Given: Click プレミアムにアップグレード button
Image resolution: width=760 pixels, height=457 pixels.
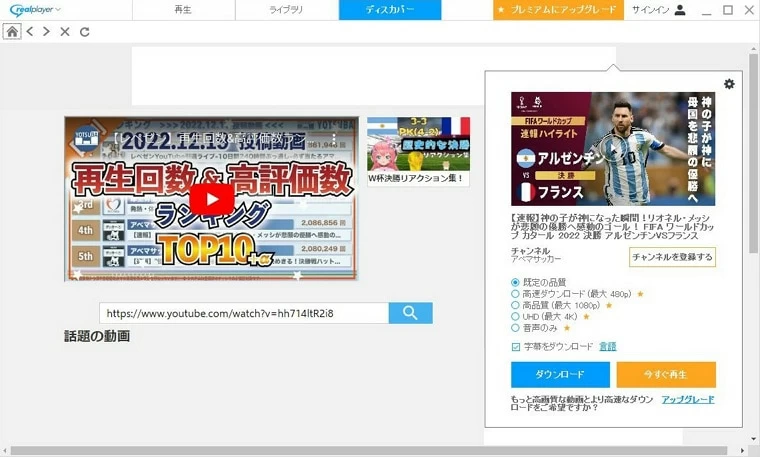Looking at the screenshot, I should pos(558,10).
